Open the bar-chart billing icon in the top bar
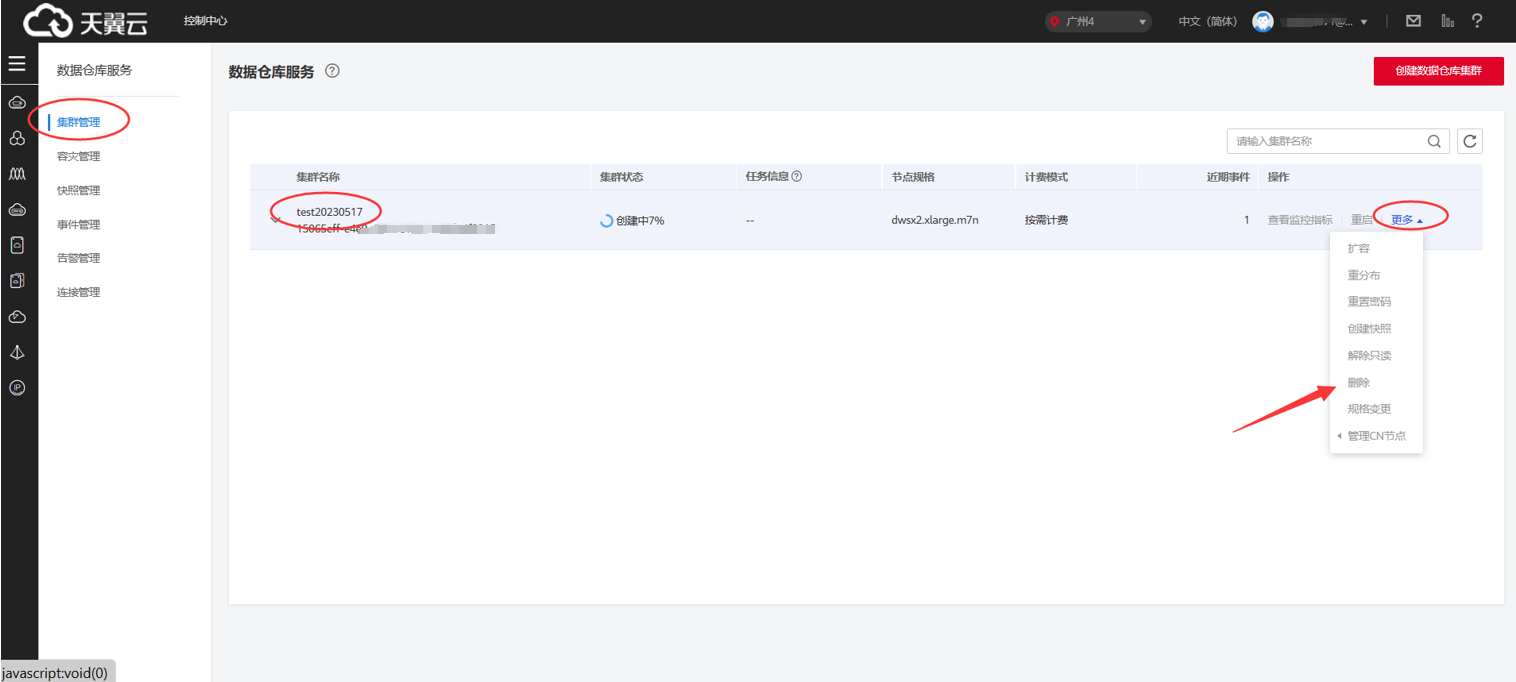Image resolution: width=1516 pixels, height=682 pixels. click(1447, 21)
